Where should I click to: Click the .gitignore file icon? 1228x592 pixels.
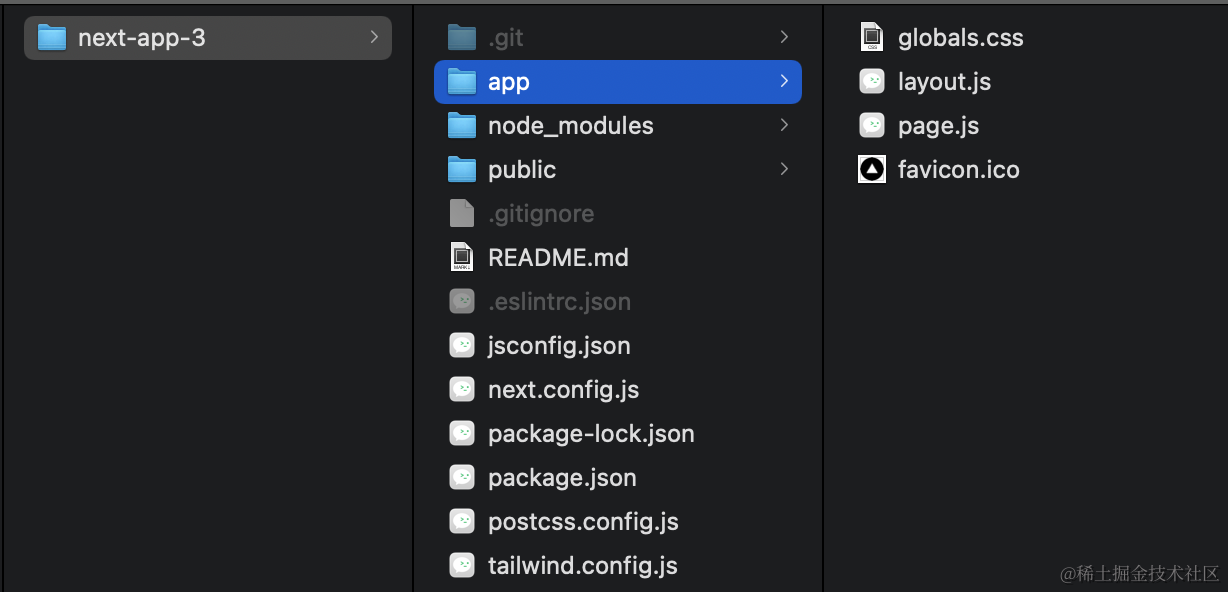pos(461,214)
